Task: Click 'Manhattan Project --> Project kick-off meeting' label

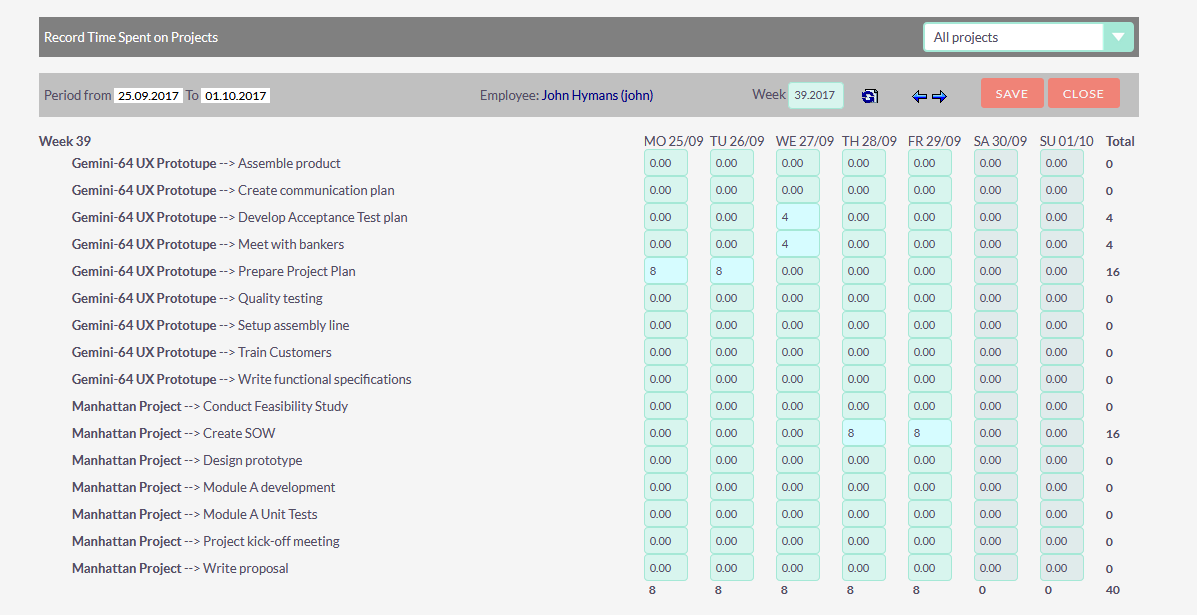Action: tap(205, 541)
